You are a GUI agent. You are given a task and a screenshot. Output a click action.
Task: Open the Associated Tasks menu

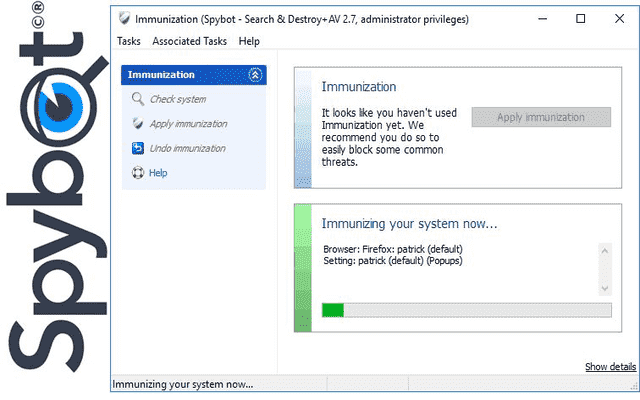pyautogui.click(x=189, y=41)
